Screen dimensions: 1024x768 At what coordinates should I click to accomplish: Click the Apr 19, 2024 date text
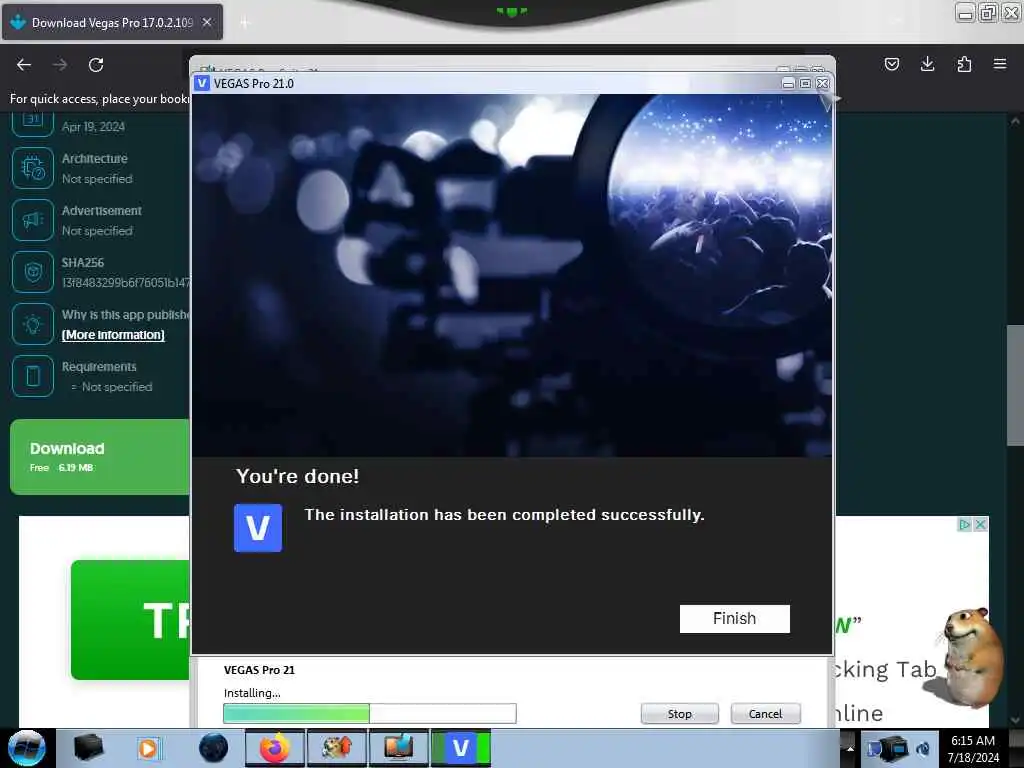pyautogui.click(x=93, y=127)
